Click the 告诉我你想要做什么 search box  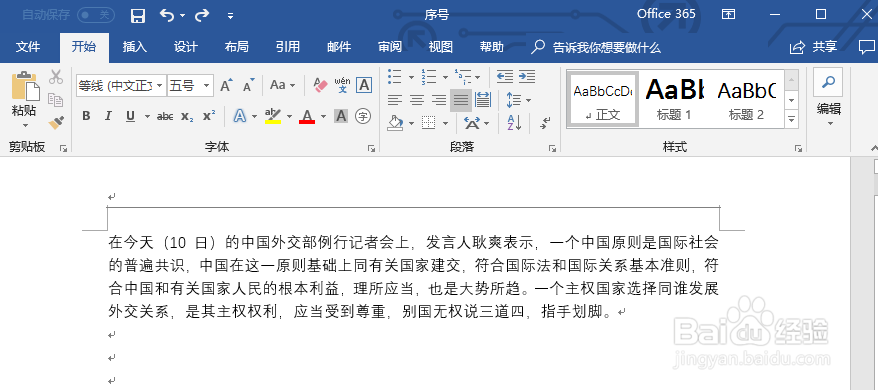[x=596, y=48]
